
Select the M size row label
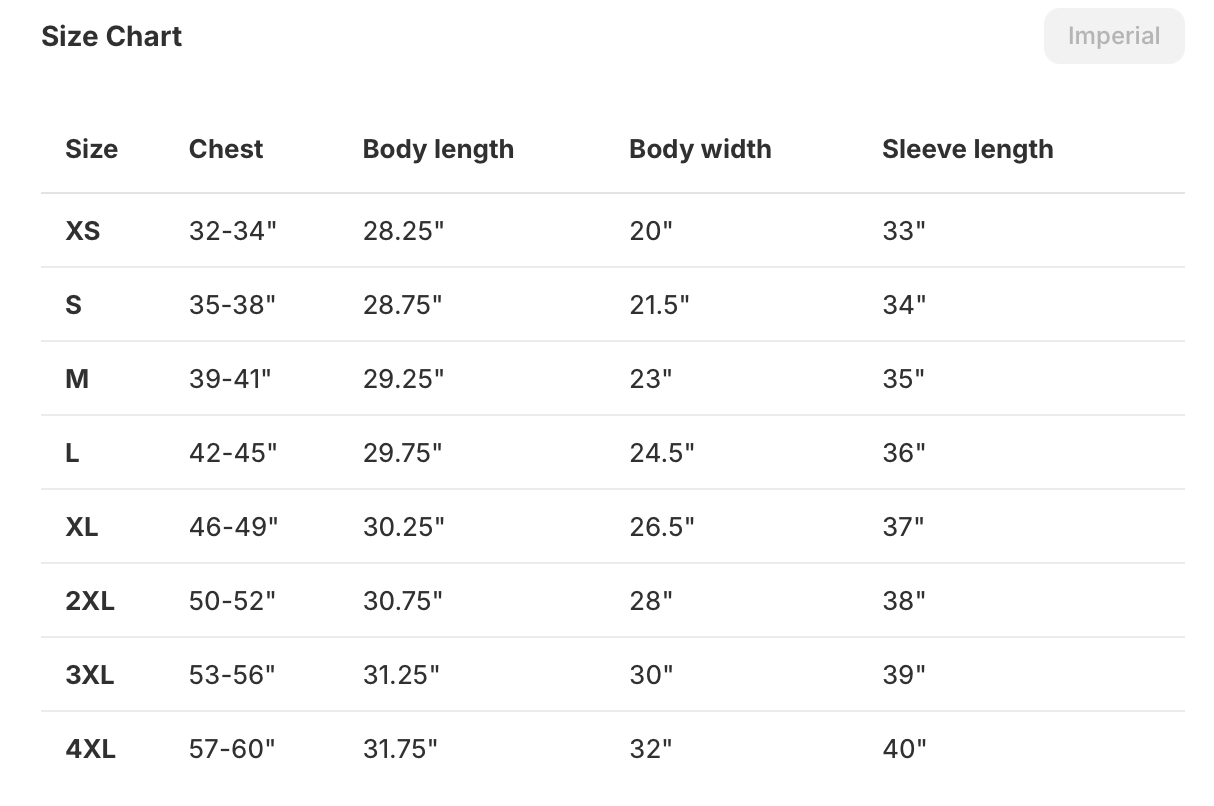point(77,379)
